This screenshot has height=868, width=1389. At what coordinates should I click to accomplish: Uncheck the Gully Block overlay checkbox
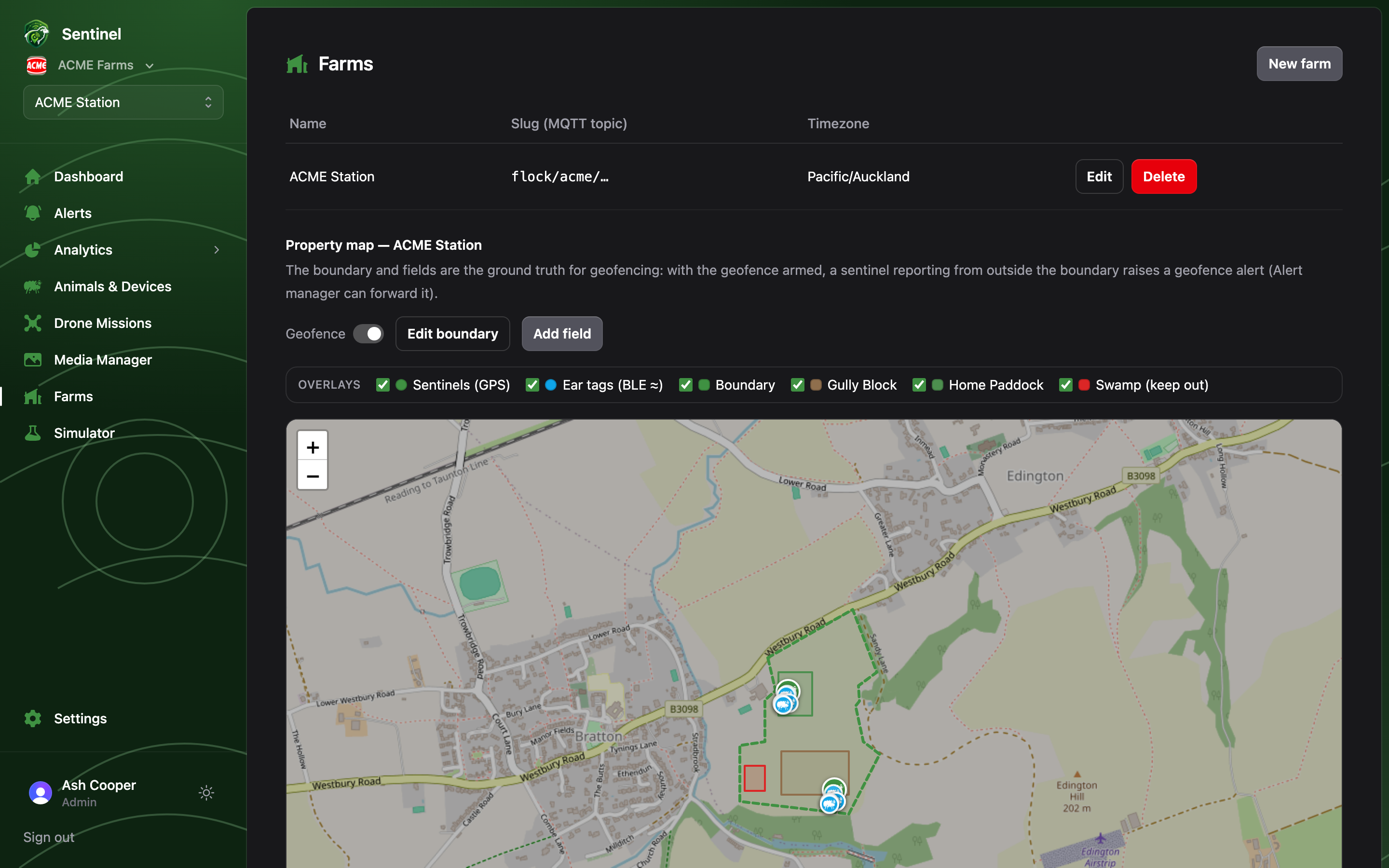tap(797, 385)
